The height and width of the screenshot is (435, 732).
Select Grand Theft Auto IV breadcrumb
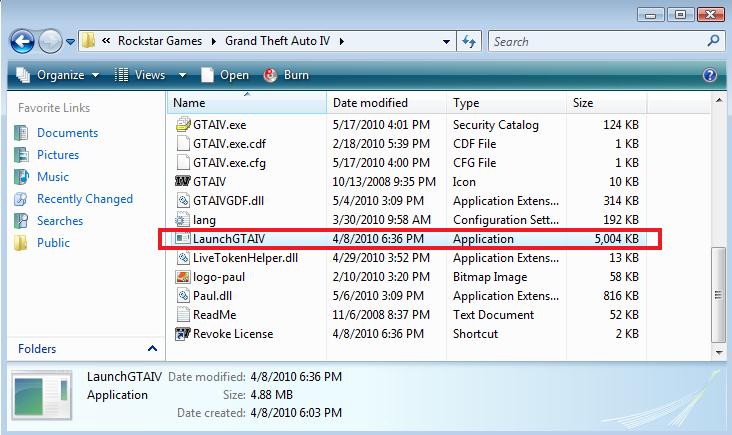tap(277, 41)
